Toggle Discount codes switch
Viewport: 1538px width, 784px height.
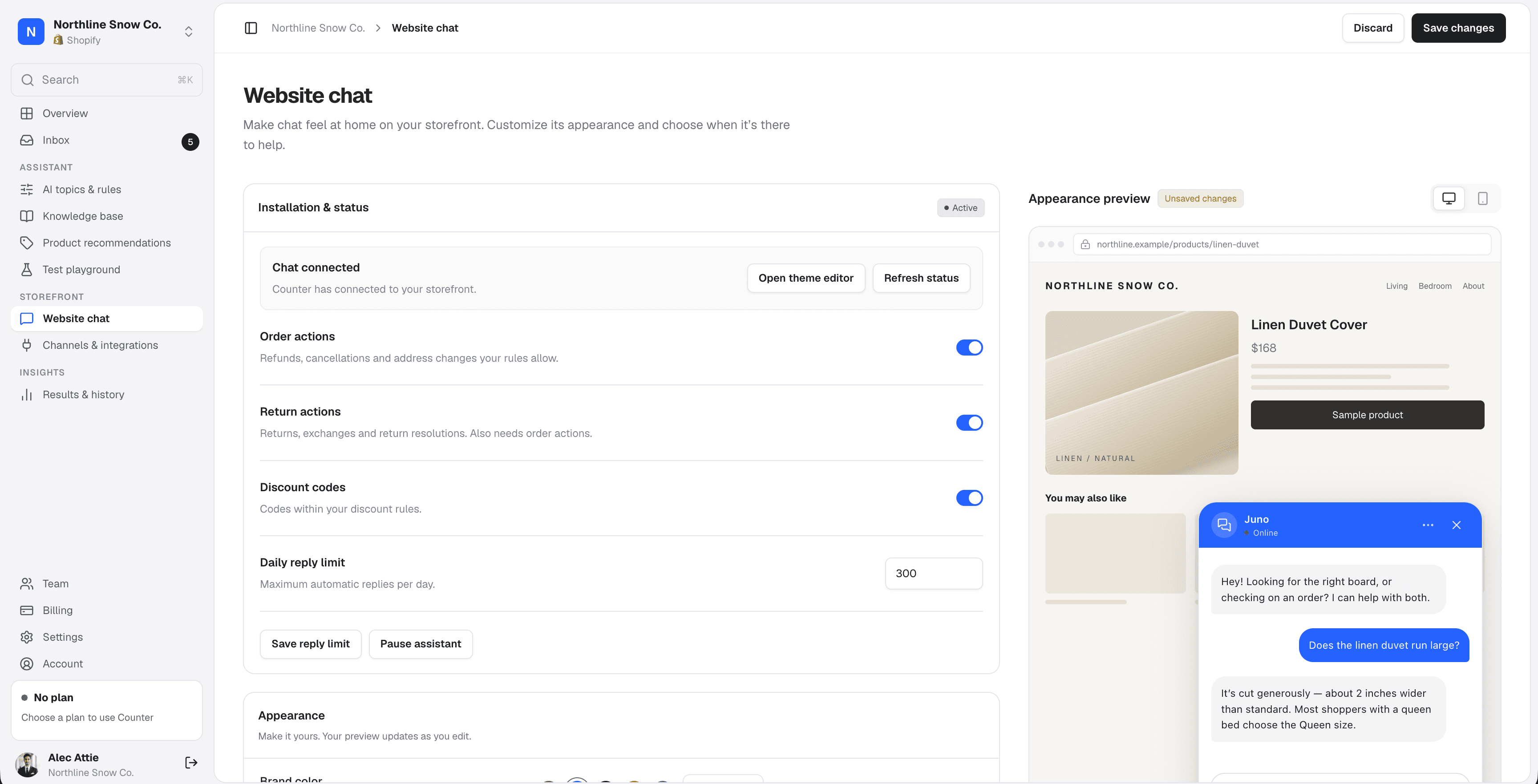click(969, 498)
